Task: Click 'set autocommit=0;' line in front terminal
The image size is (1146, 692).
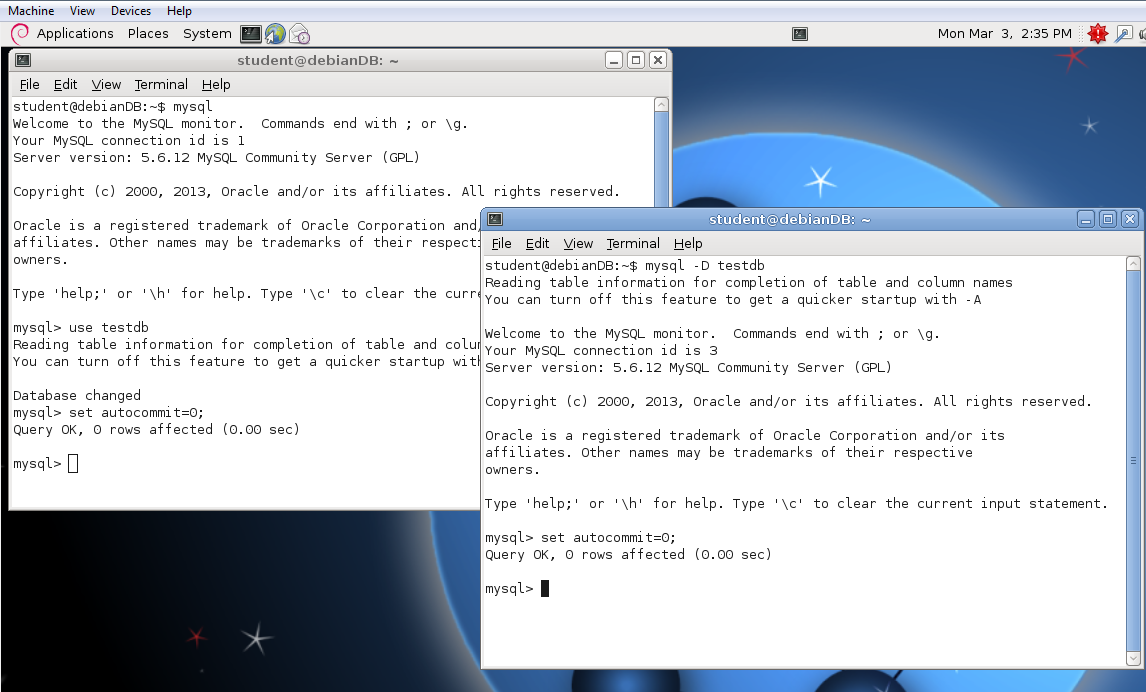Action: (x=580, y=538)
